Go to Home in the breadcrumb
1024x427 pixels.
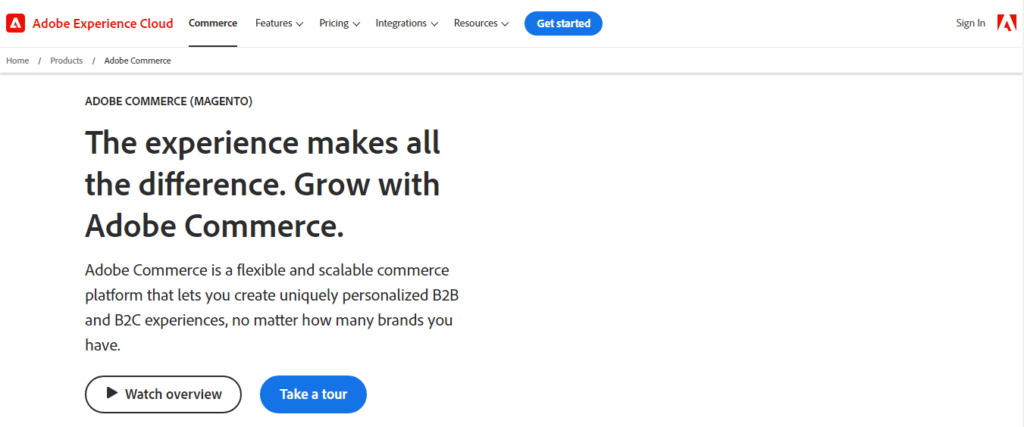[18, 61]
